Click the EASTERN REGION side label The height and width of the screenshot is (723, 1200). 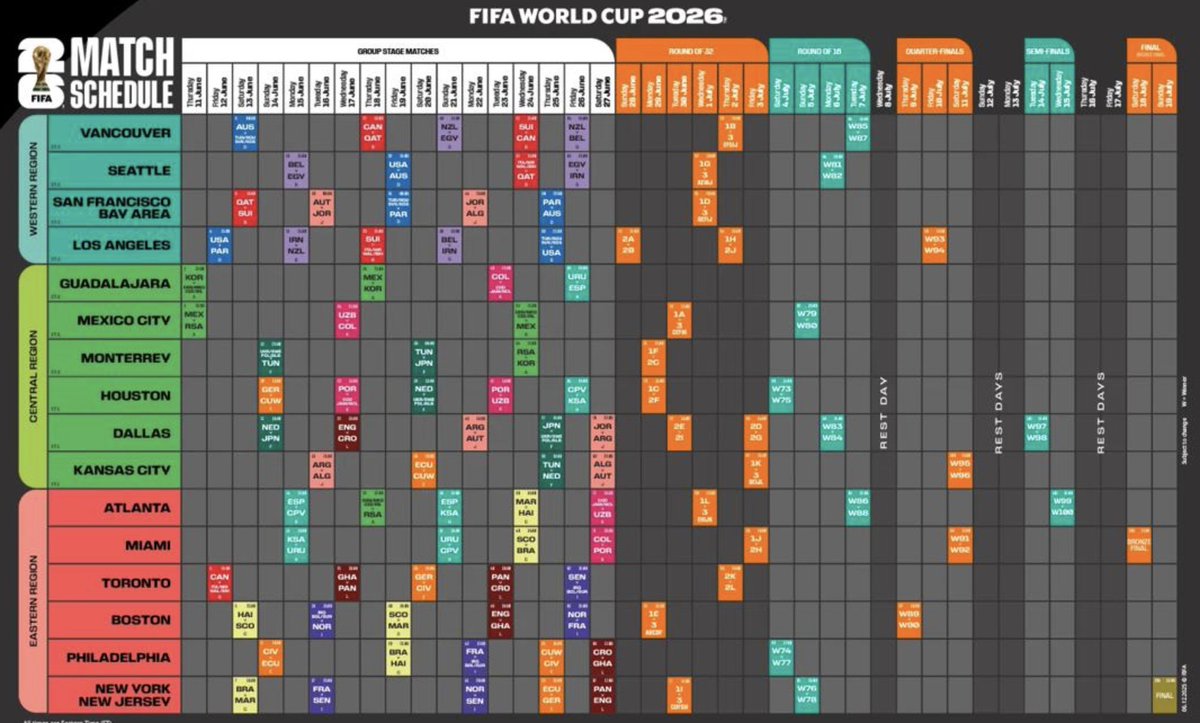coord(33,601)
